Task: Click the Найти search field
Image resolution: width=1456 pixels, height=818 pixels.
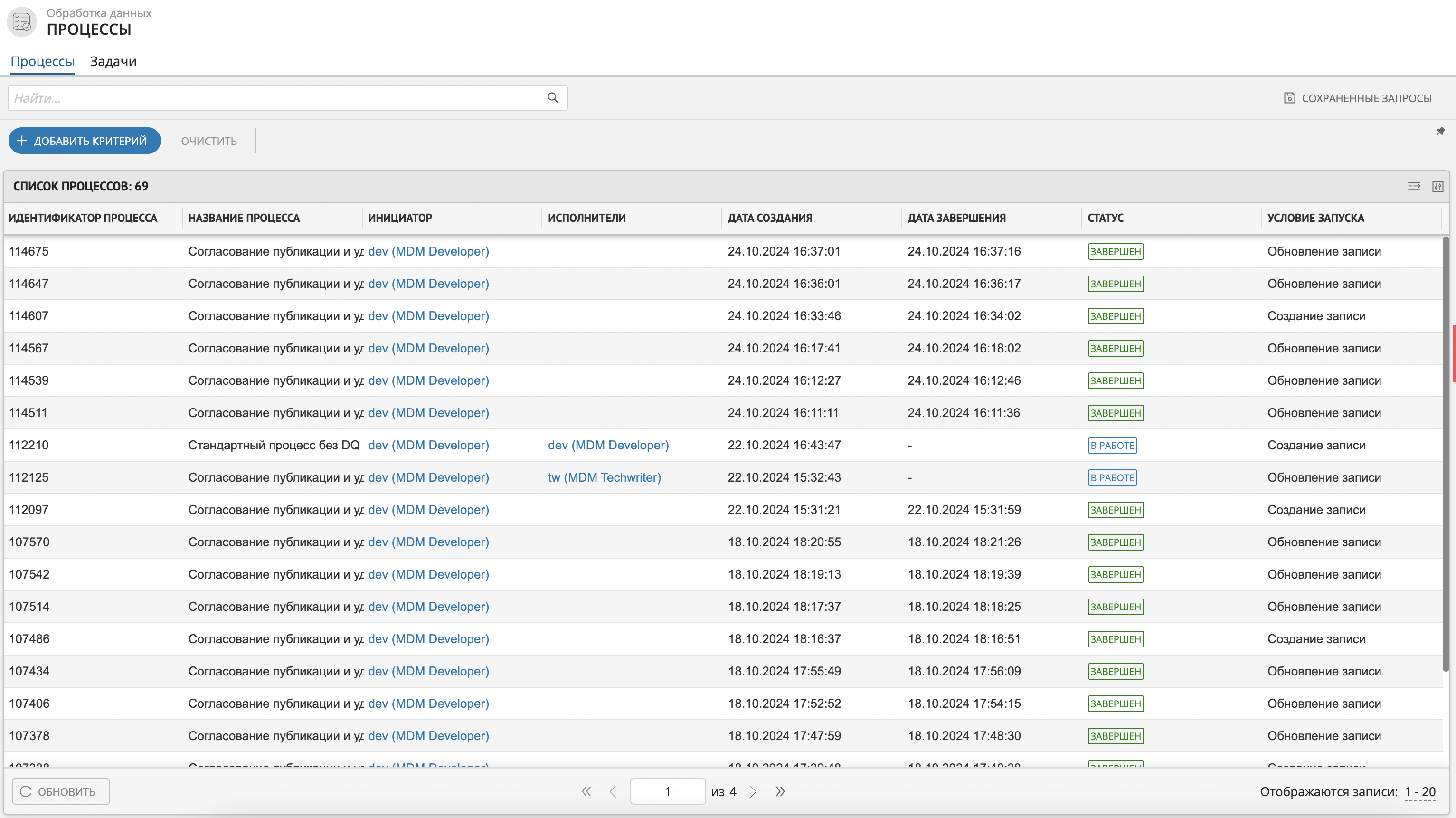Action: coord(274,98)
